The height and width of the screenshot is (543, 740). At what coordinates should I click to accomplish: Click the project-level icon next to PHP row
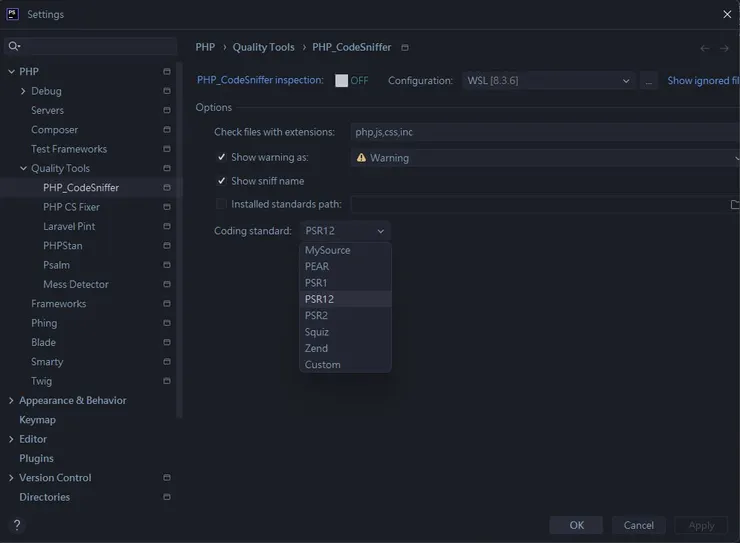tap(167, 71)
